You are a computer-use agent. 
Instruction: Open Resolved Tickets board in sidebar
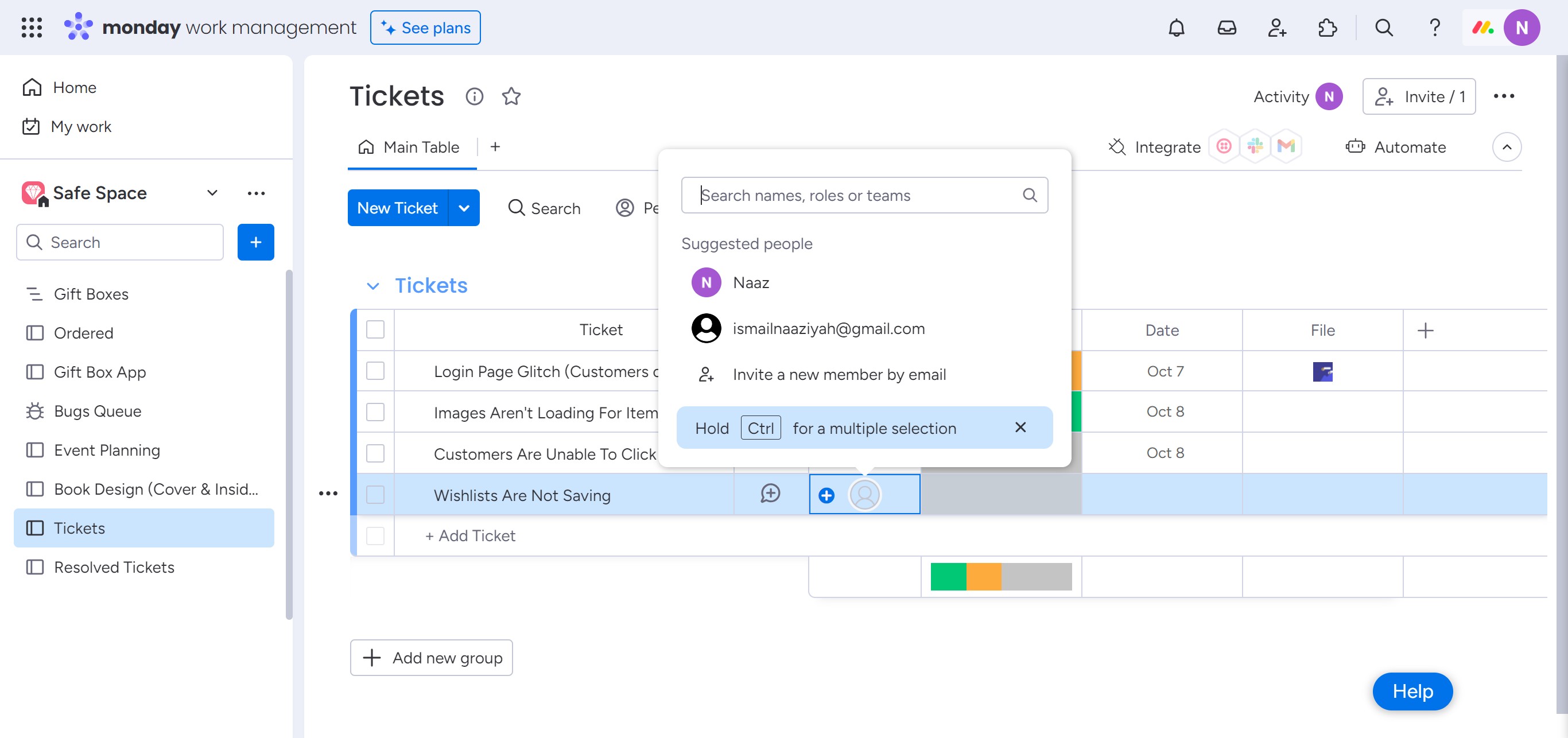pos(114,567)
